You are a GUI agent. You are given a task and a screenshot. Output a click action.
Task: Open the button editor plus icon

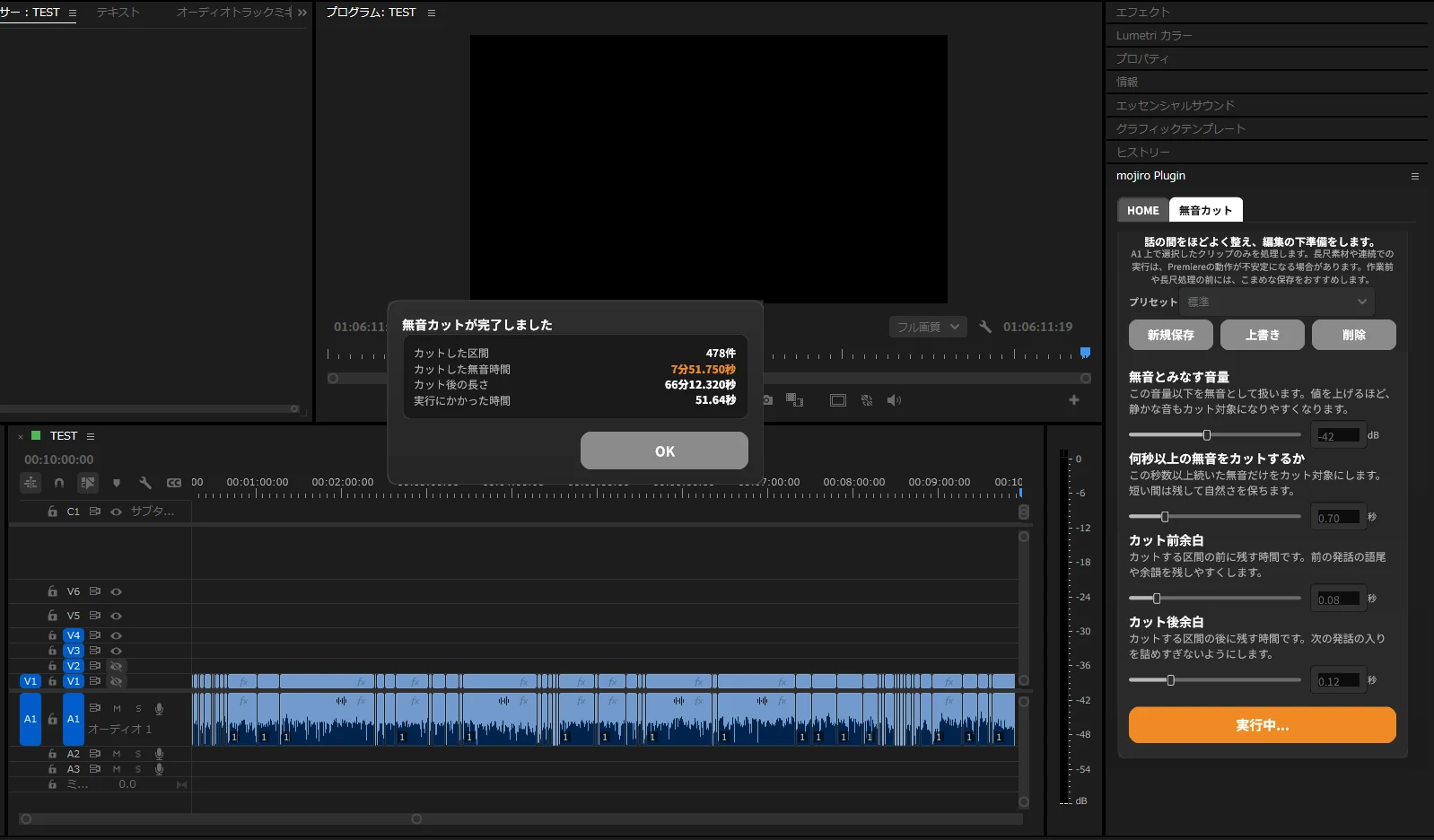pyautogui.click(x=1074, y=400)
